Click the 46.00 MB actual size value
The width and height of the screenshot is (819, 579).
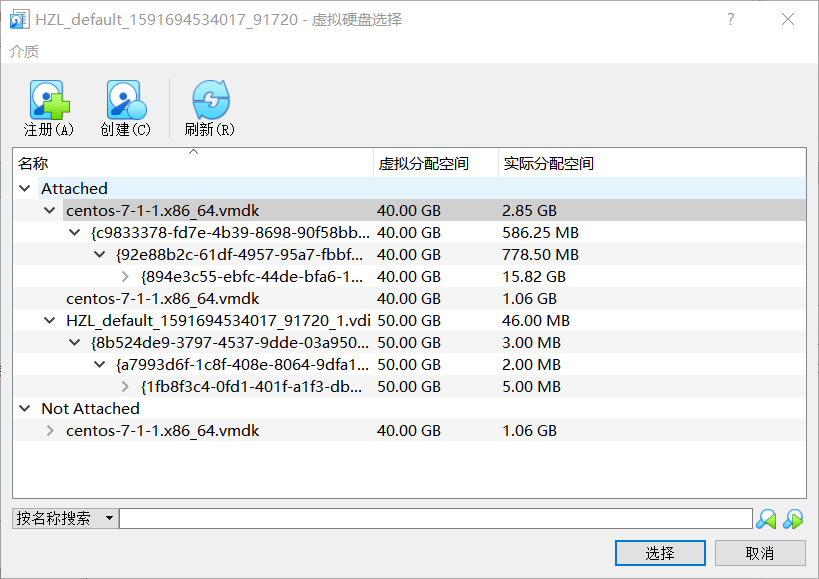pos(536,321)
